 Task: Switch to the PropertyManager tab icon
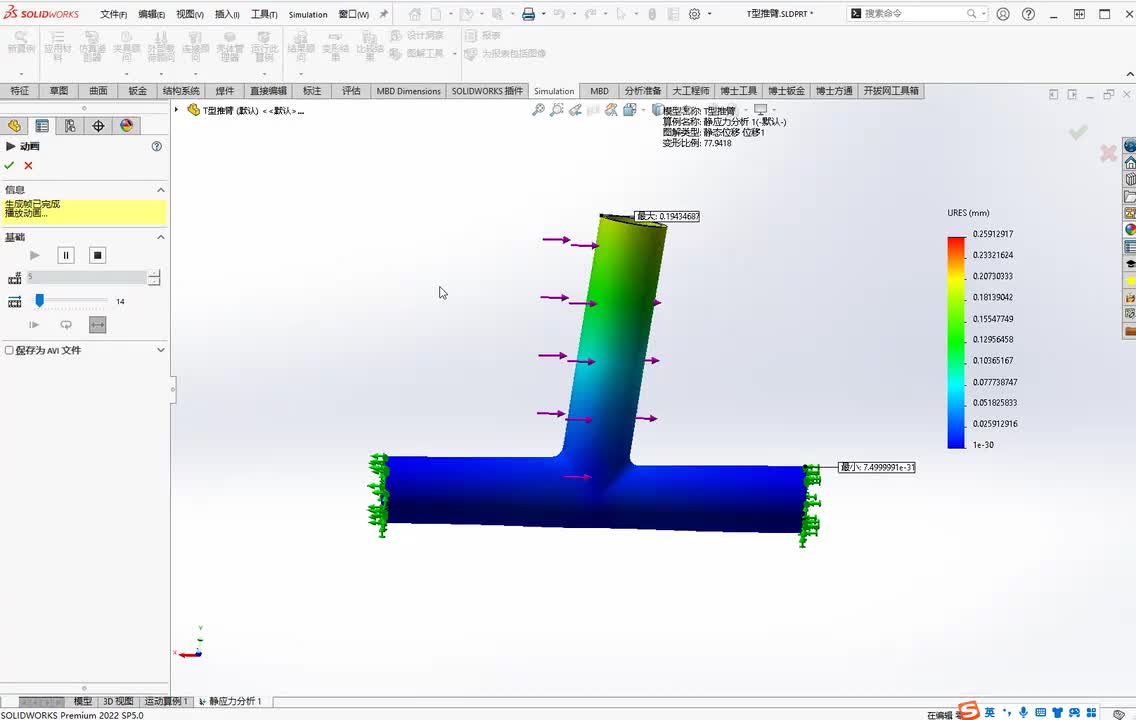(42, 125)
